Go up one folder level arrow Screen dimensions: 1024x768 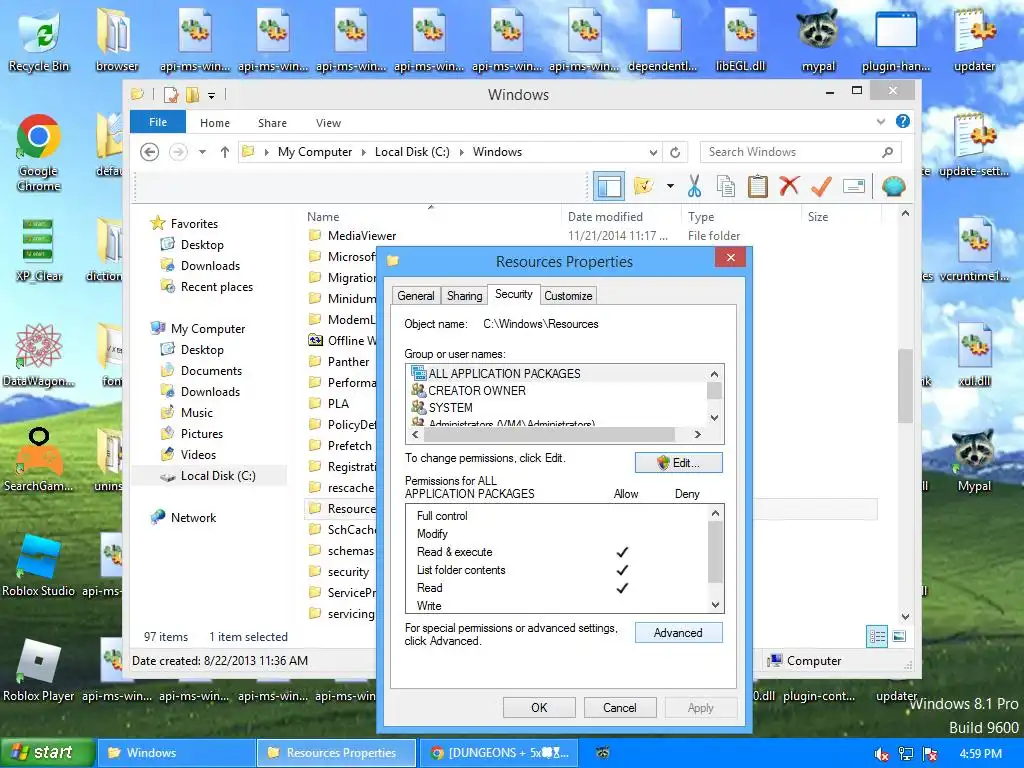pos(225,152)
